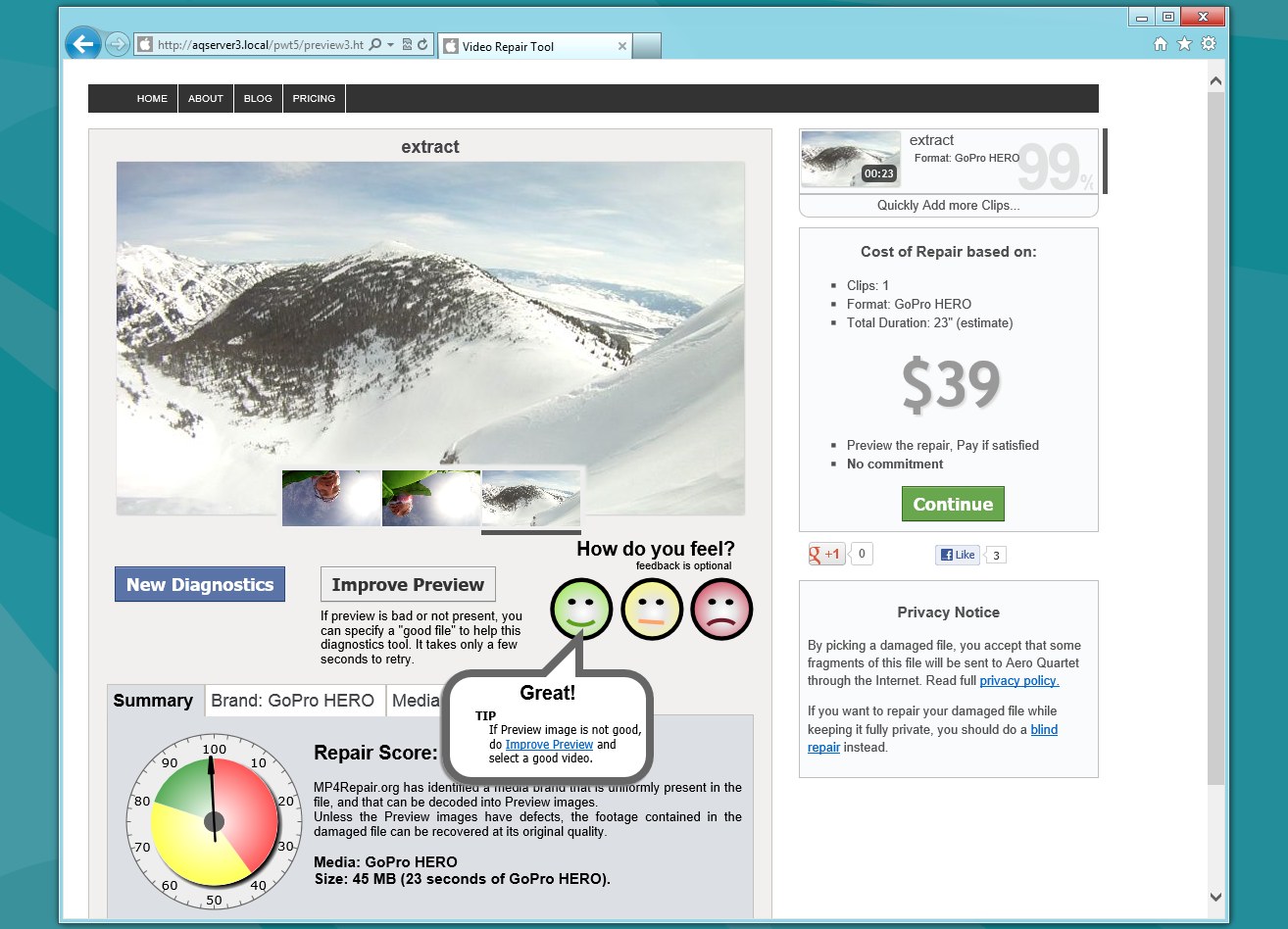Click the Google +1 count box showing 0
This screenshot has height=929, width=1288.
(861, 554)
